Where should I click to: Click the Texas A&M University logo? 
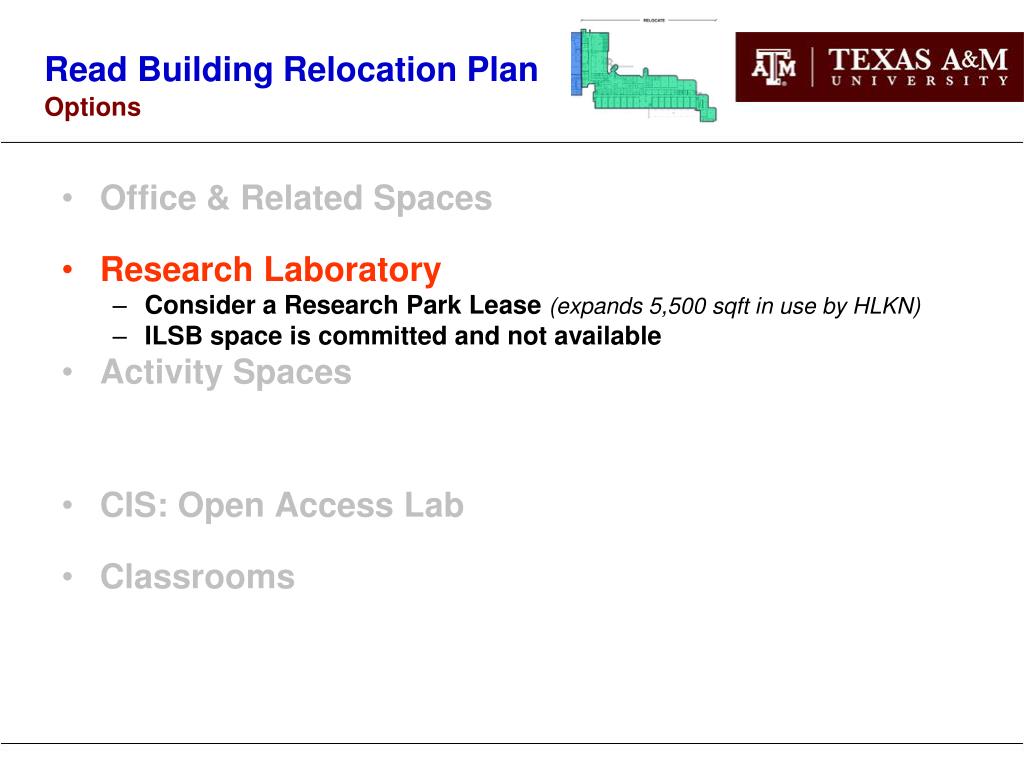tap(879, 67)
